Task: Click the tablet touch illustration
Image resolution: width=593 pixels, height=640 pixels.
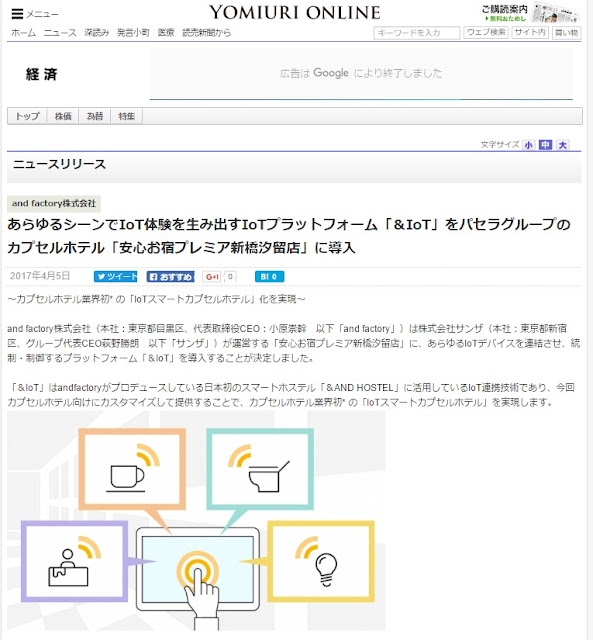Action: [198, 569]
